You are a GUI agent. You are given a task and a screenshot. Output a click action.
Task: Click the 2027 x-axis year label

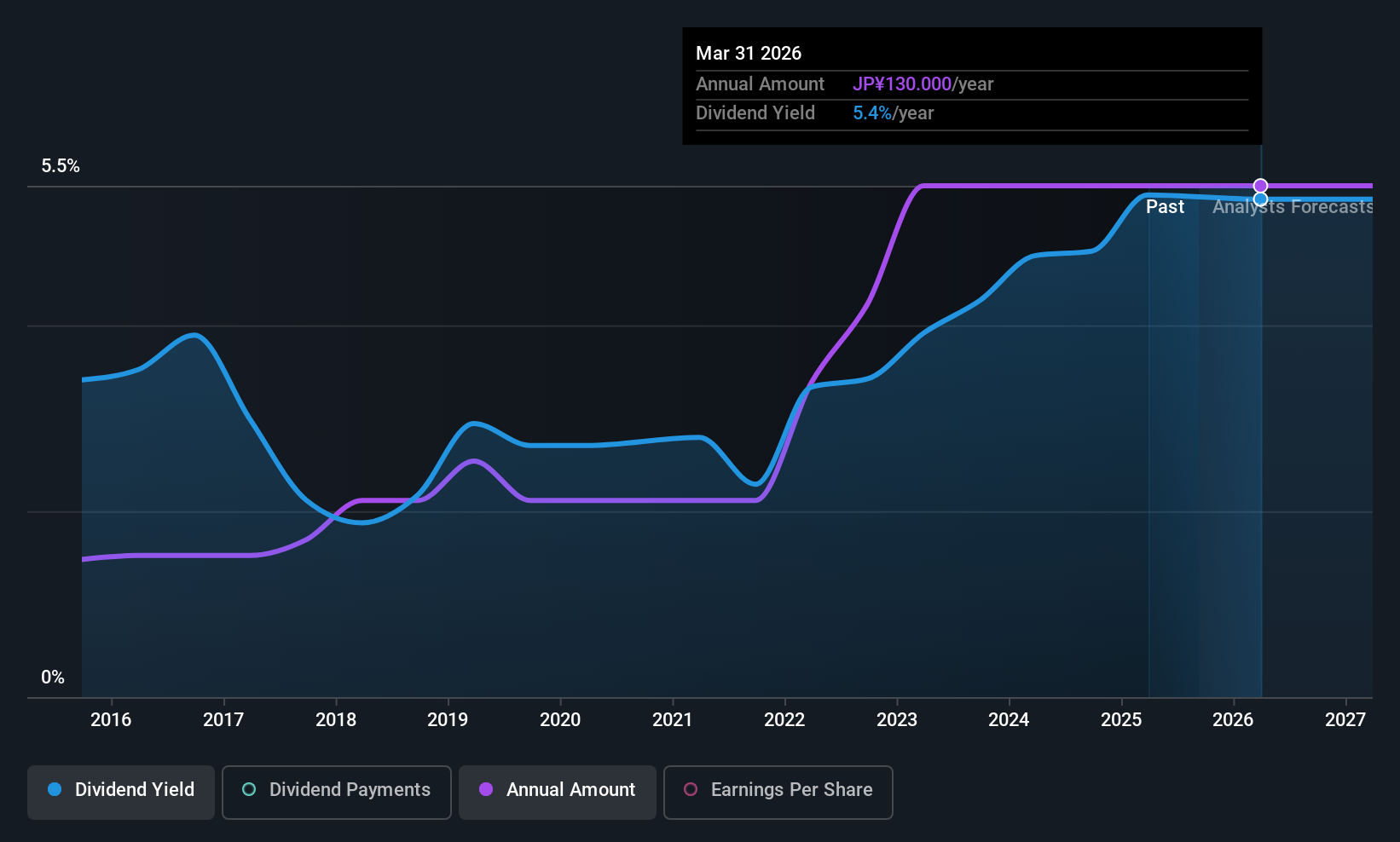tap(1345, 719)
